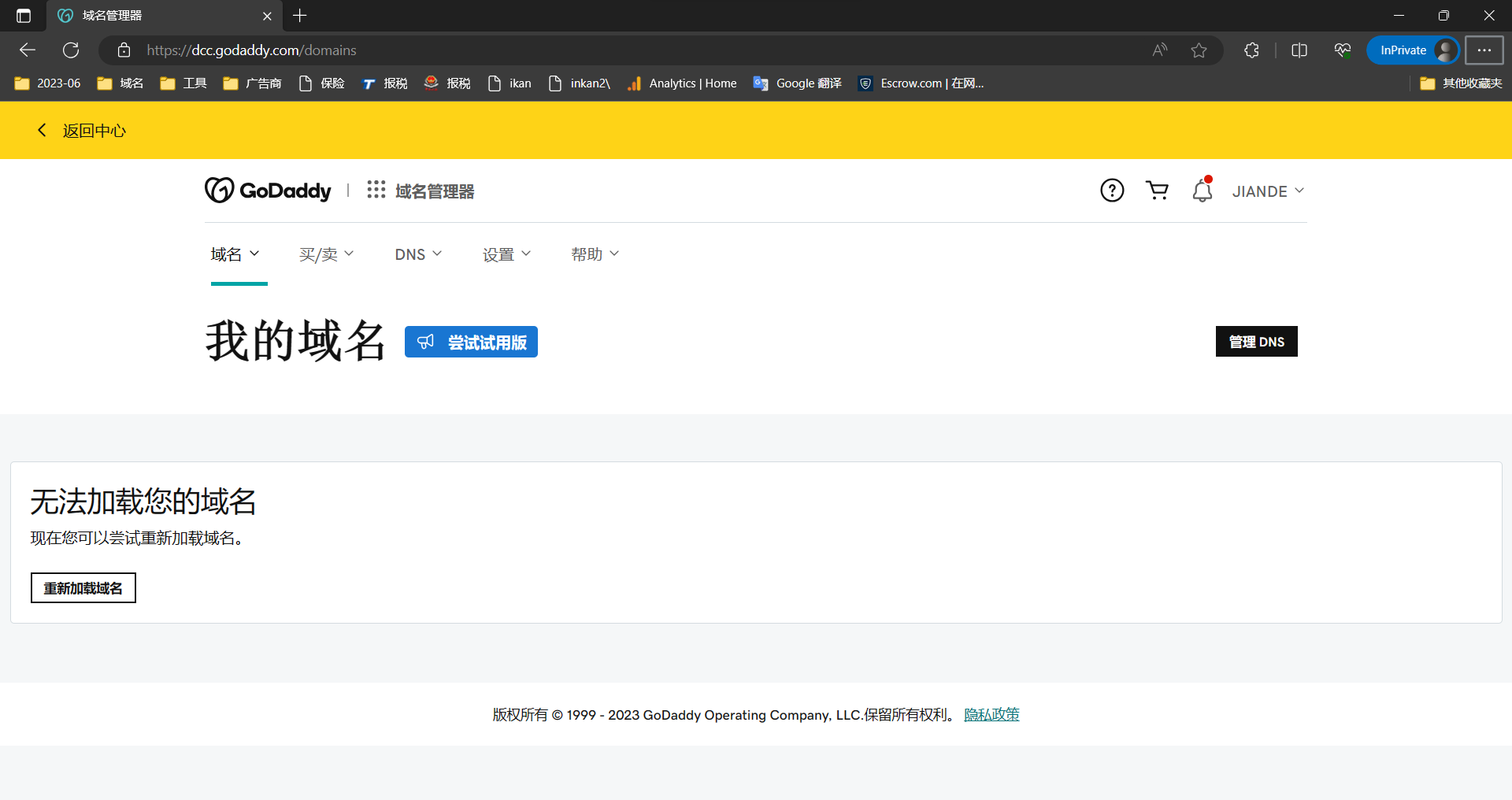Open notifications bell icon

(x=1203, y=191)
